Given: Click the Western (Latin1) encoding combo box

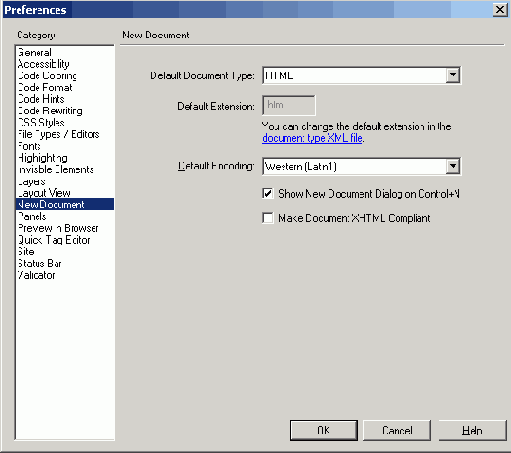Looking at the screenshot, I should click(x=361, y=166).
